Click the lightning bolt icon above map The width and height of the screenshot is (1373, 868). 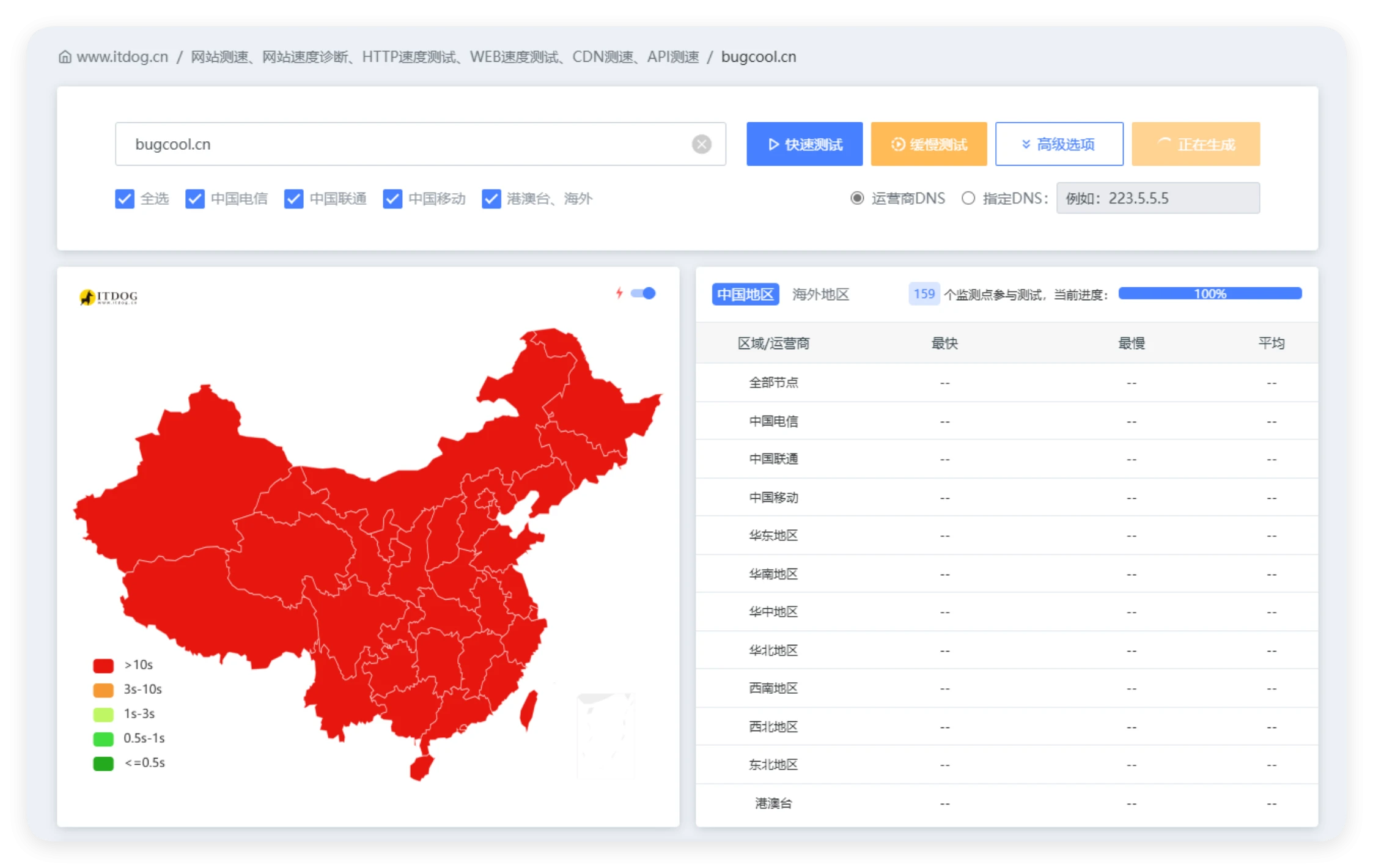point(619,293)
